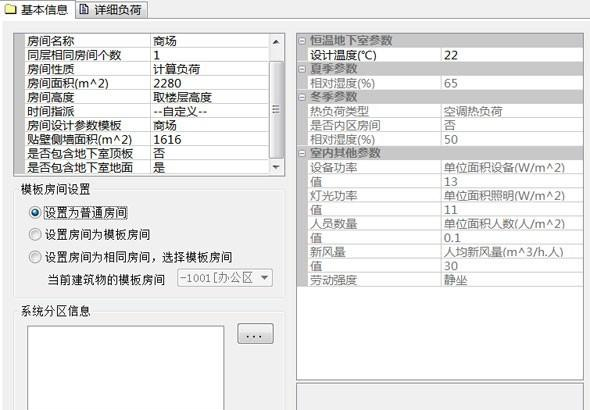The width and height of the screenshot is (590, 410).
Task: Click the room property list scrollbar thumb
Action: 276,109
